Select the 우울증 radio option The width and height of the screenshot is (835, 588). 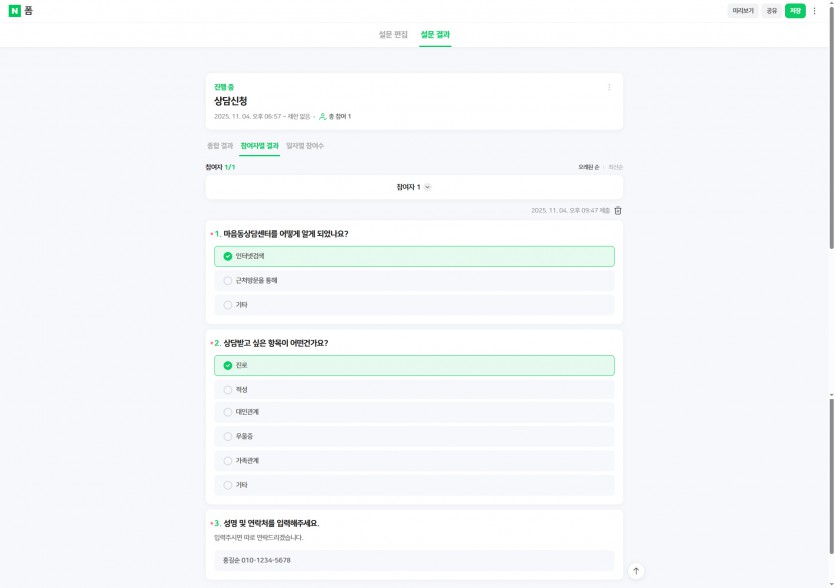[228, 437]
